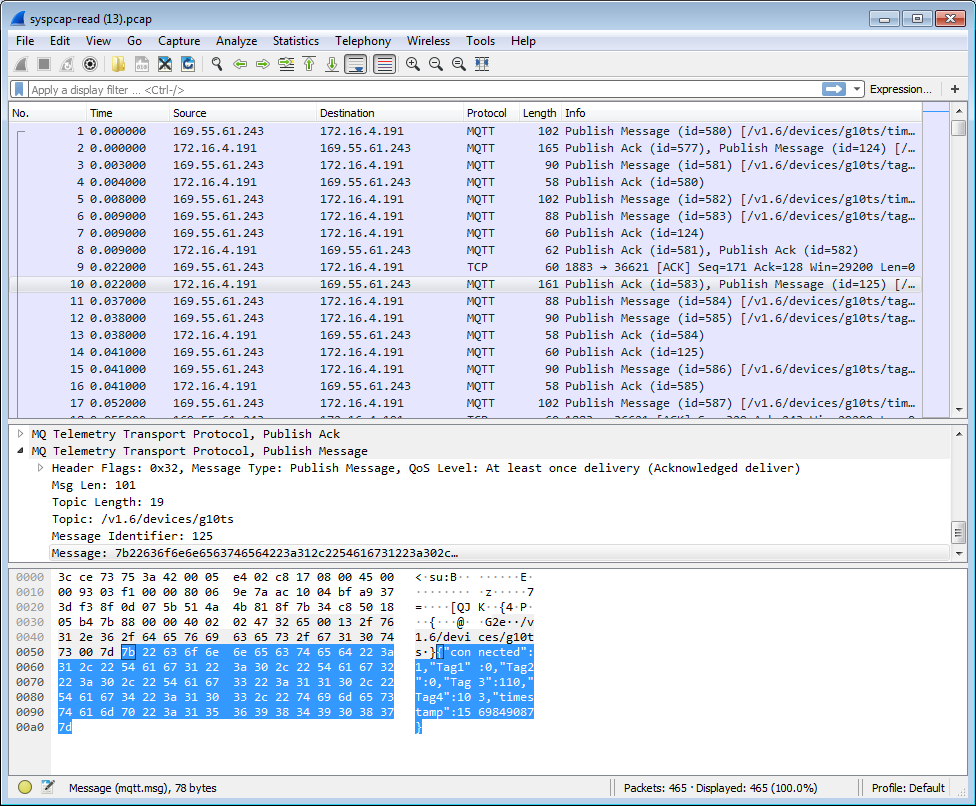Select packet 17 Publish Message id=587

point(466,403)
